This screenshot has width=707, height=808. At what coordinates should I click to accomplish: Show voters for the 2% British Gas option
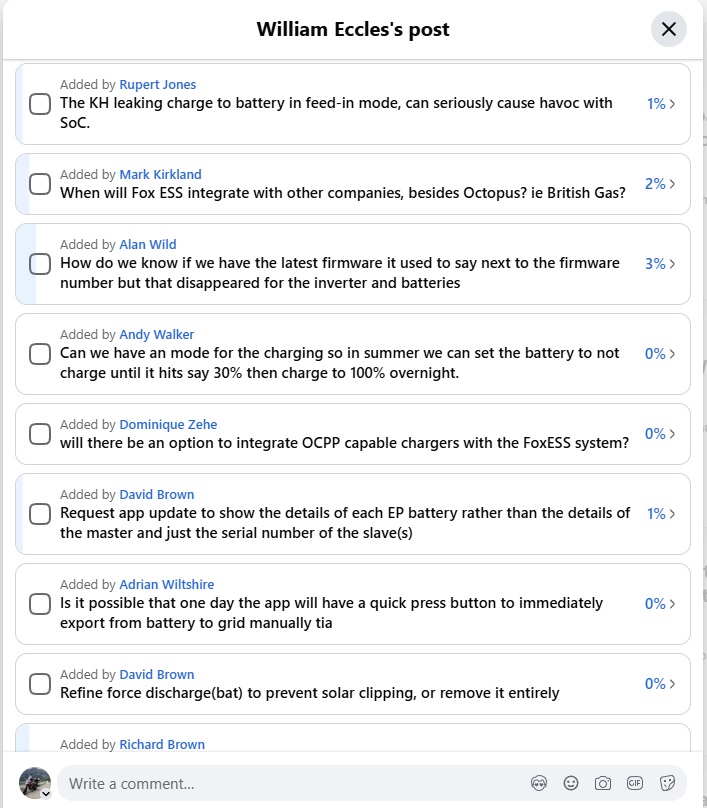click(660, 183)
